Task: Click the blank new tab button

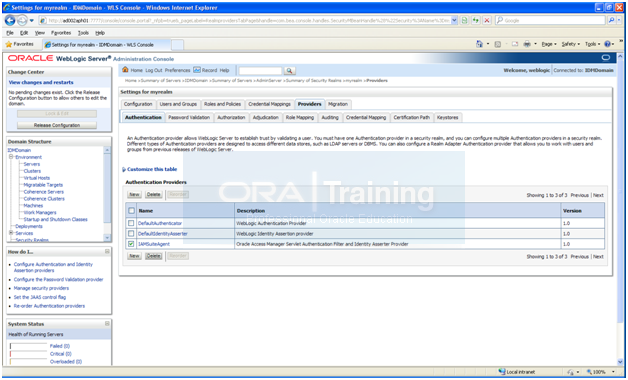Action: tap(177, 44)
